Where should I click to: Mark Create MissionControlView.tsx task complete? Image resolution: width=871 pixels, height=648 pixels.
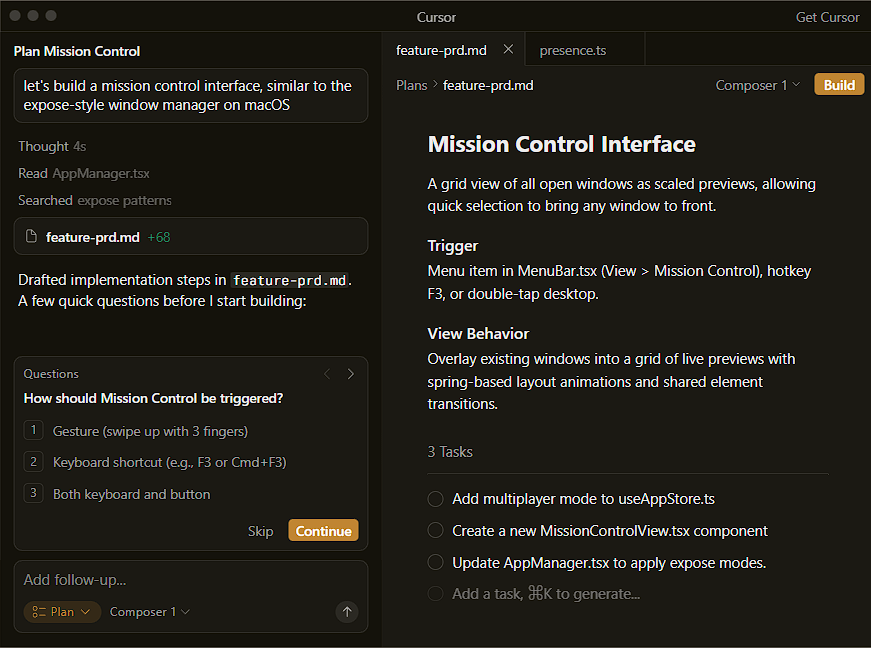pyautogui.click(x=435, y=531)
